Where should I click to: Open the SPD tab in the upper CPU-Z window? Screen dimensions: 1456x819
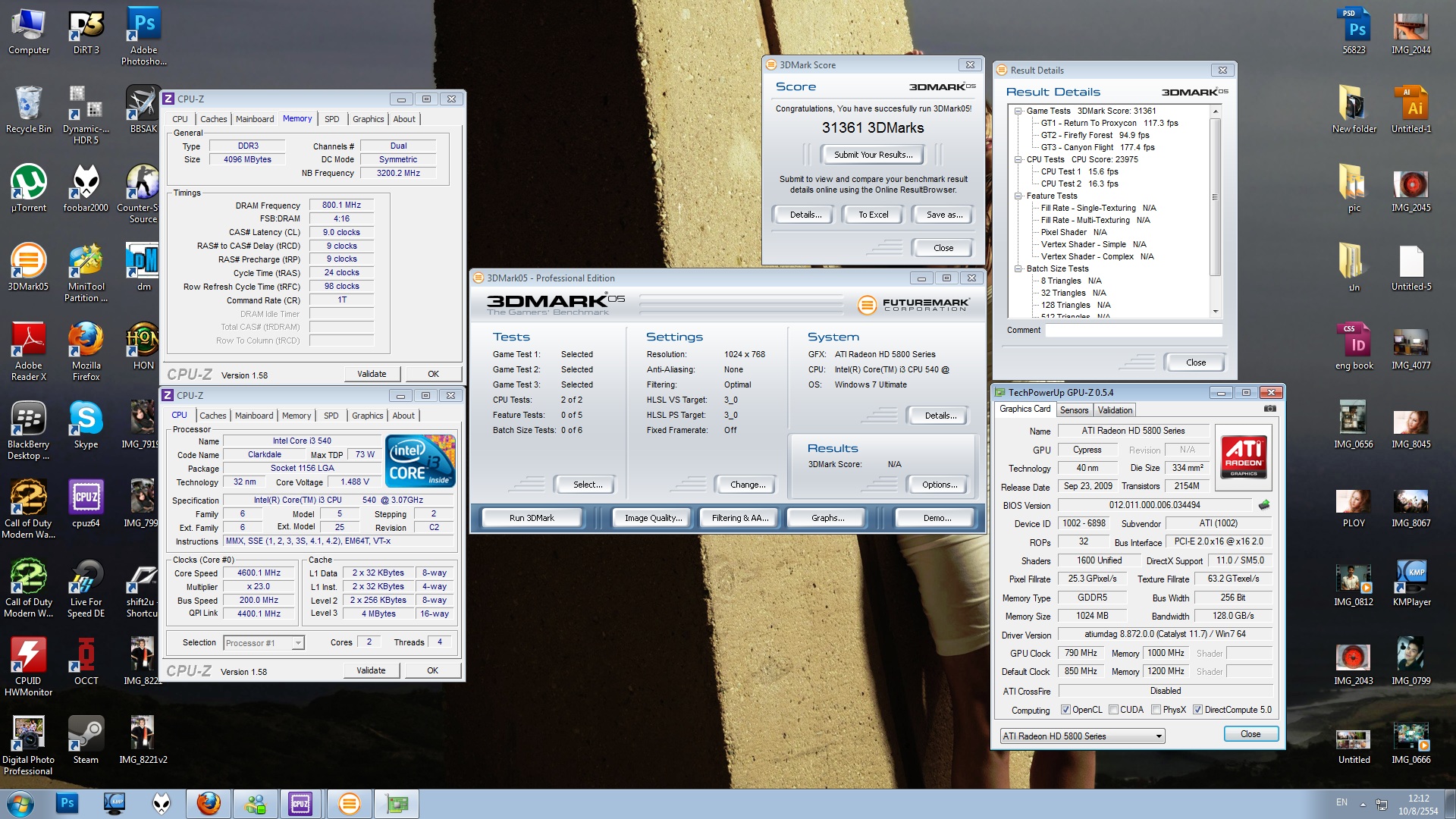[331, 119]
